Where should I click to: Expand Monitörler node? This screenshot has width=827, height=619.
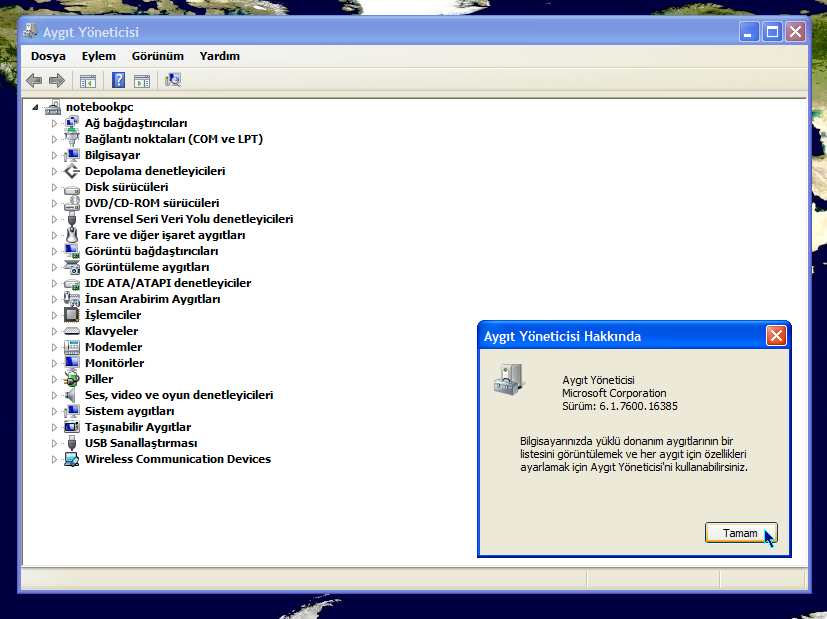[x=54, y=363]
